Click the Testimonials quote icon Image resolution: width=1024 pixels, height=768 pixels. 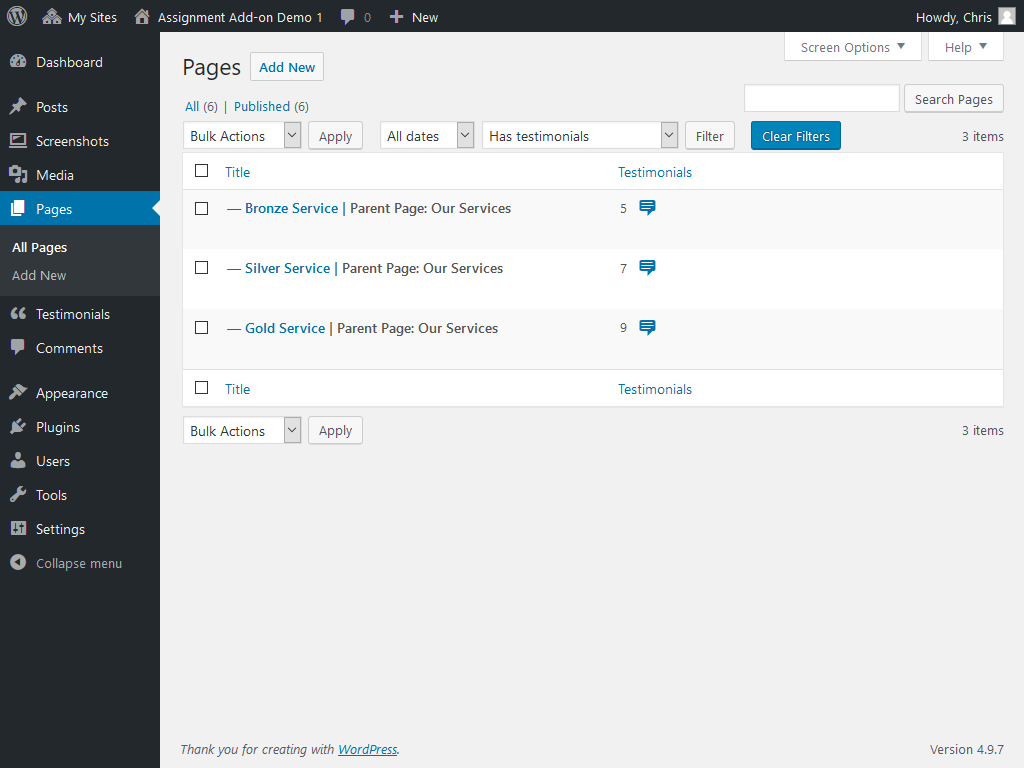coord(18,313)
